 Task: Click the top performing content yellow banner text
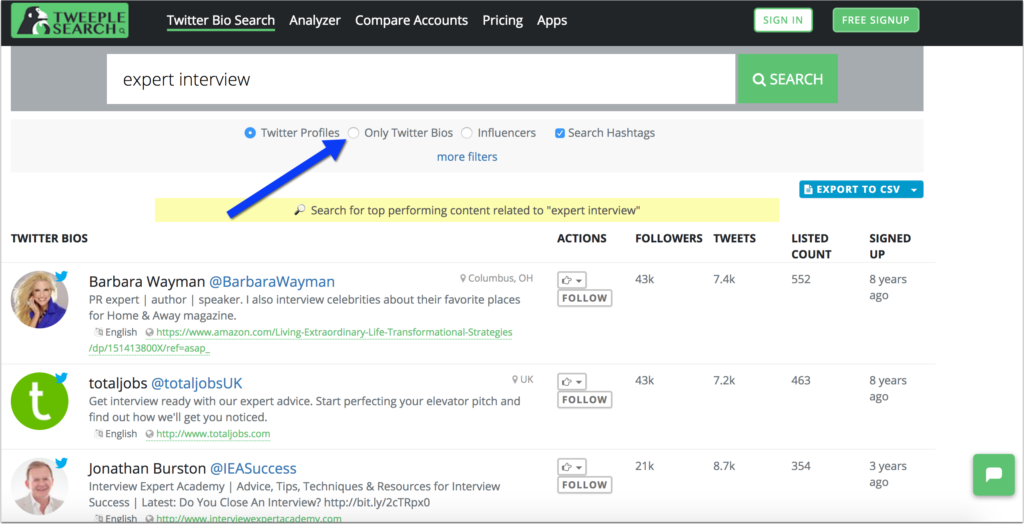point(475,210)
